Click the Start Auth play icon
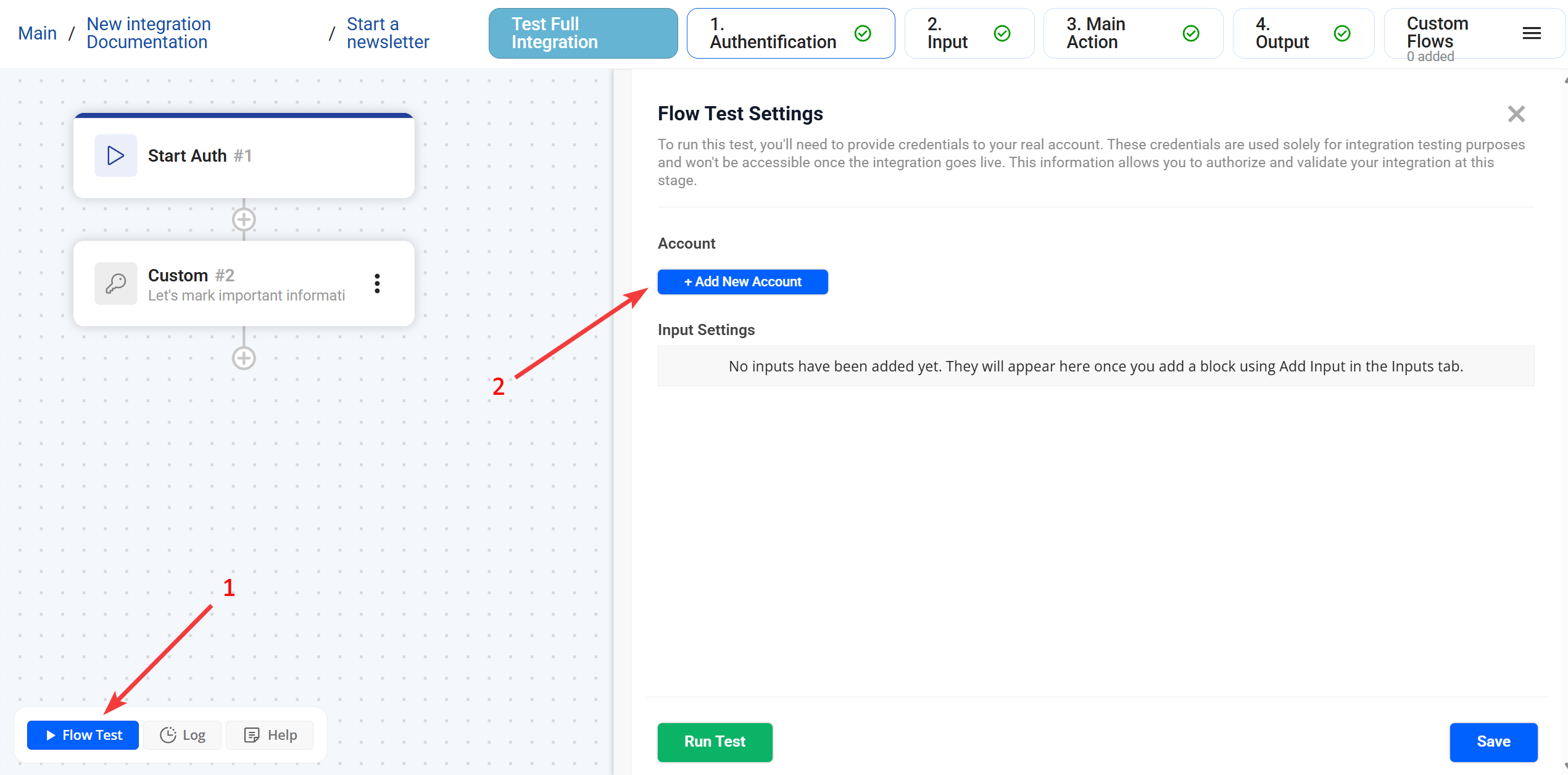1568x775 pixels. pos(115,155)
